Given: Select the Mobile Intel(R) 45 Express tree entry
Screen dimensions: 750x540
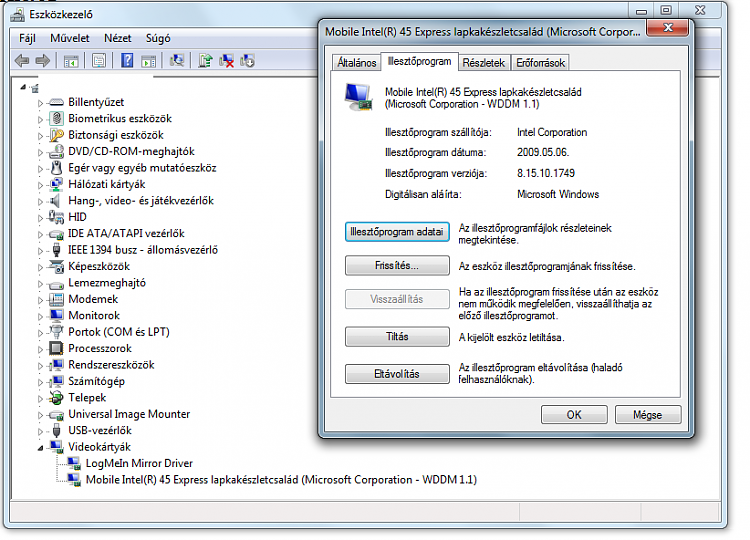Looking at the screenshot, I should point(281,480).
